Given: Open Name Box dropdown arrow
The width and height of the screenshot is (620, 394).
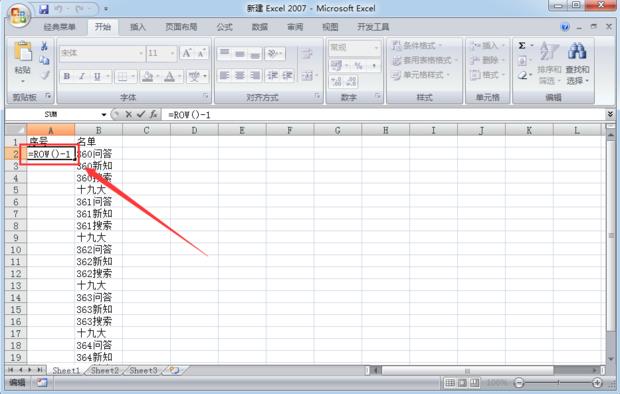Looking at the screenshot, I should [104, 115].
